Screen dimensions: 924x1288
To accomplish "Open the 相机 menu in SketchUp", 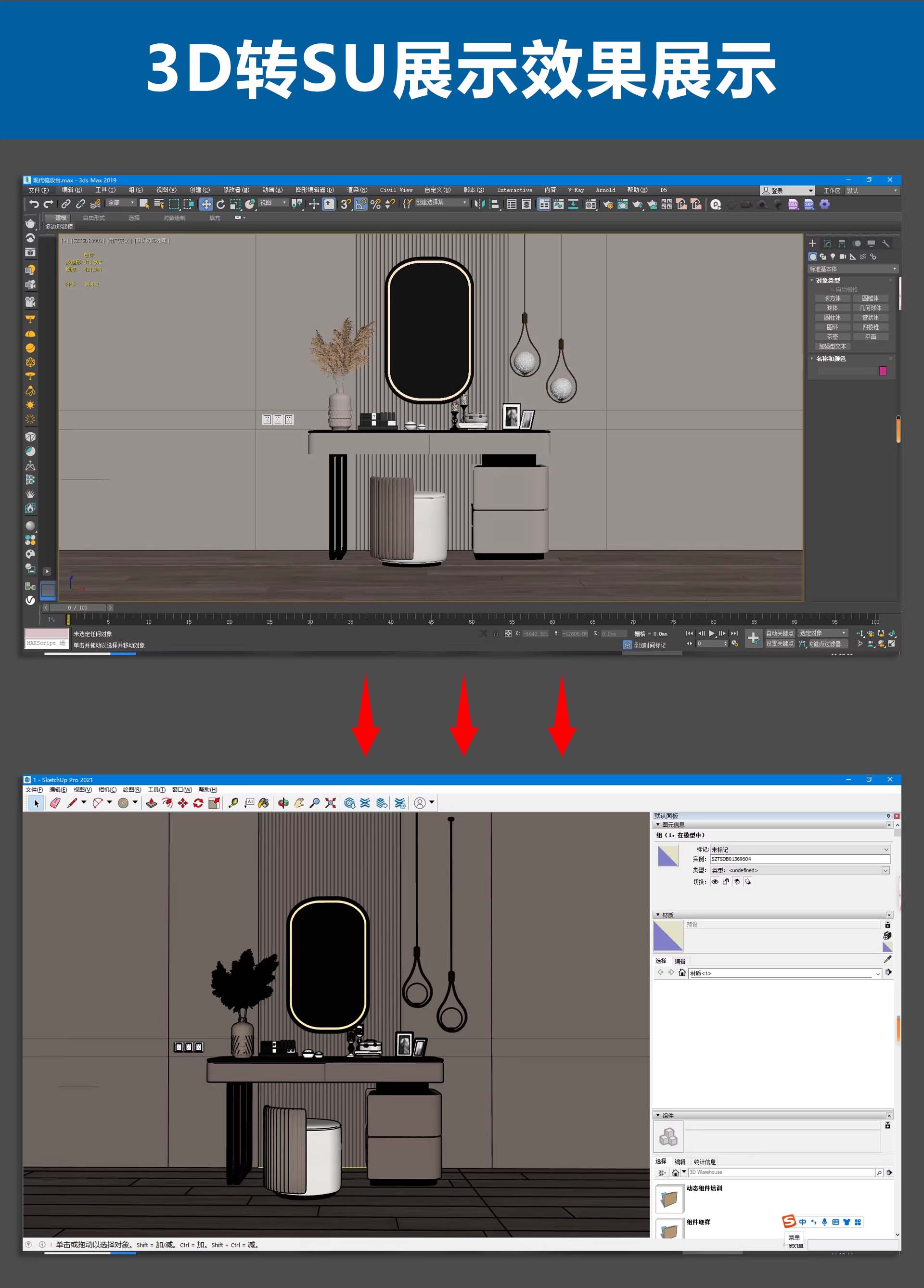I will tap(108, 789).
